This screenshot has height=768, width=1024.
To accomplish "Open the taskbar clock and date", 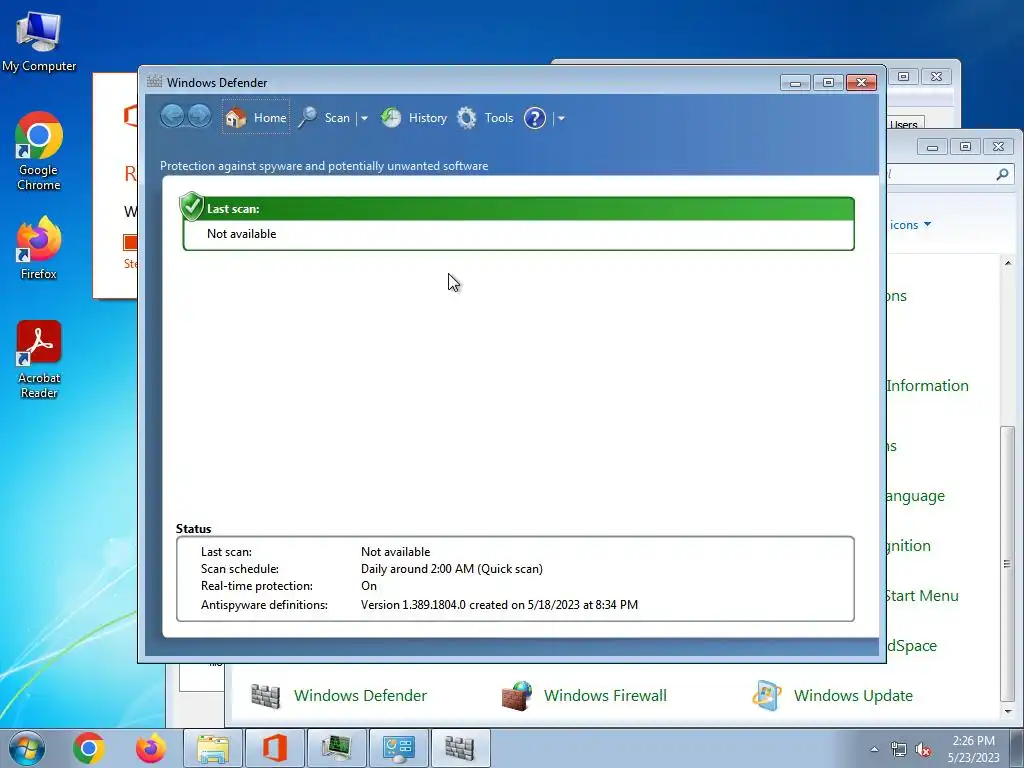I will coord(973,749).
